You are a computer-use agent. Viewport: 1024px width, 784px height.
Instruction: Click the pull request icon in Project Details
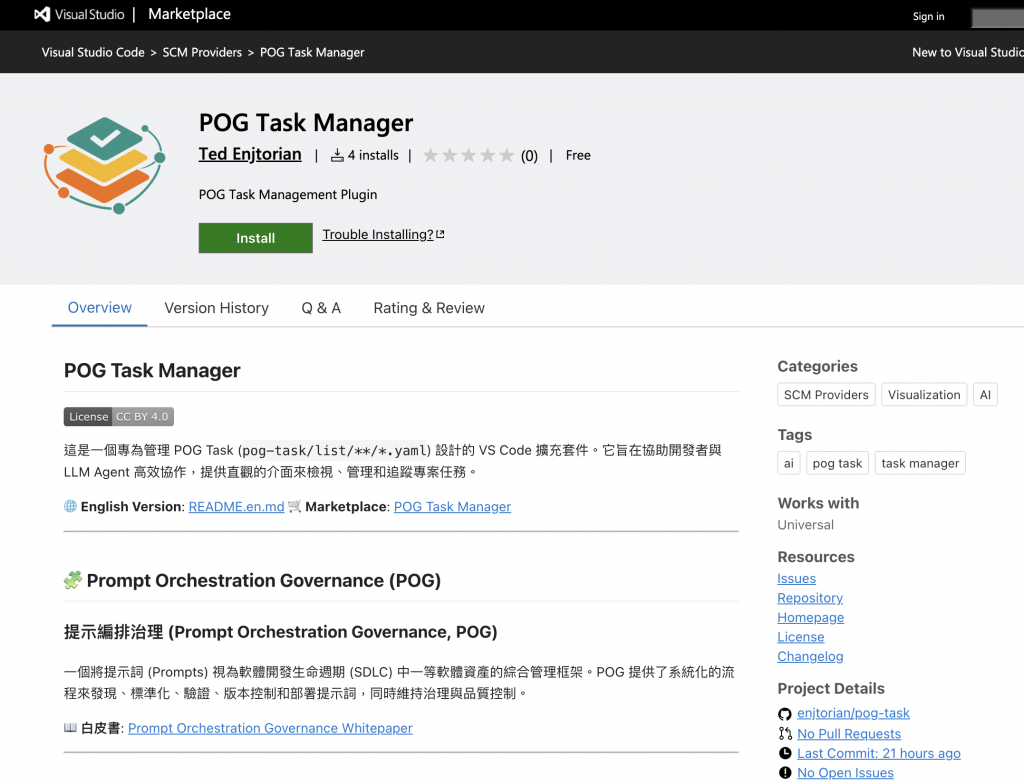pyautogui.click(x=784, y=733)
